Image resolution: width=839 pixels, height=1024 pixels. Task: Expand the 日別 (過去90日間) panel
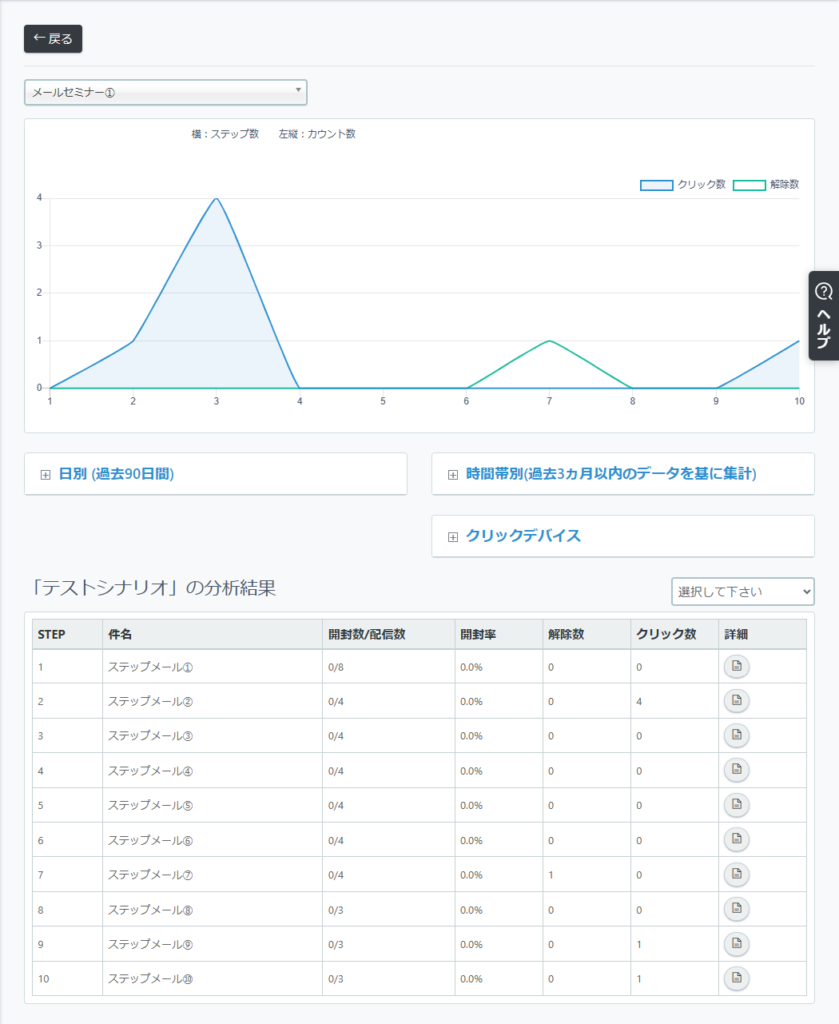click(x=215, y=474)
